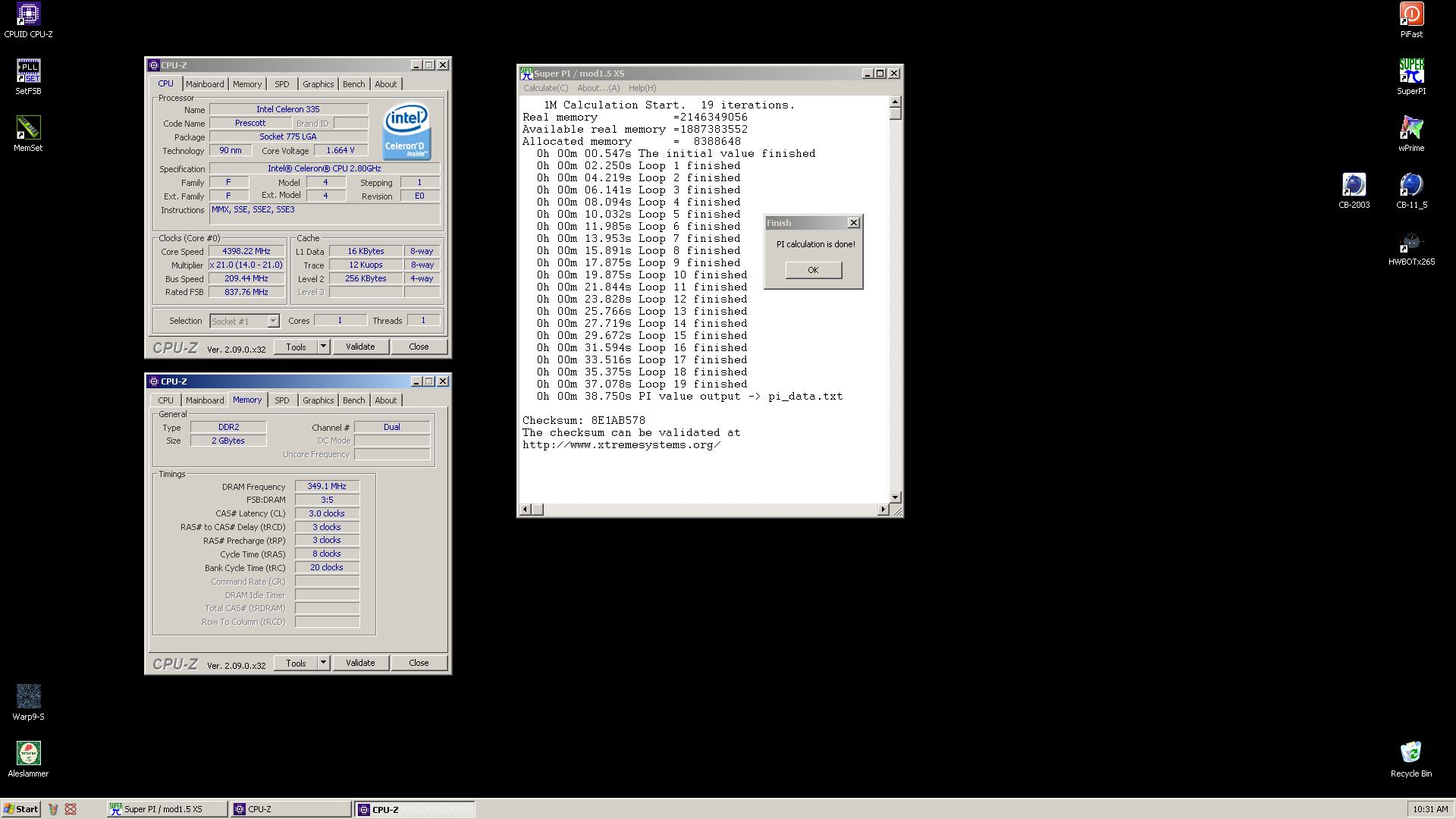Open About...(A) menu in Super PI

598,88
